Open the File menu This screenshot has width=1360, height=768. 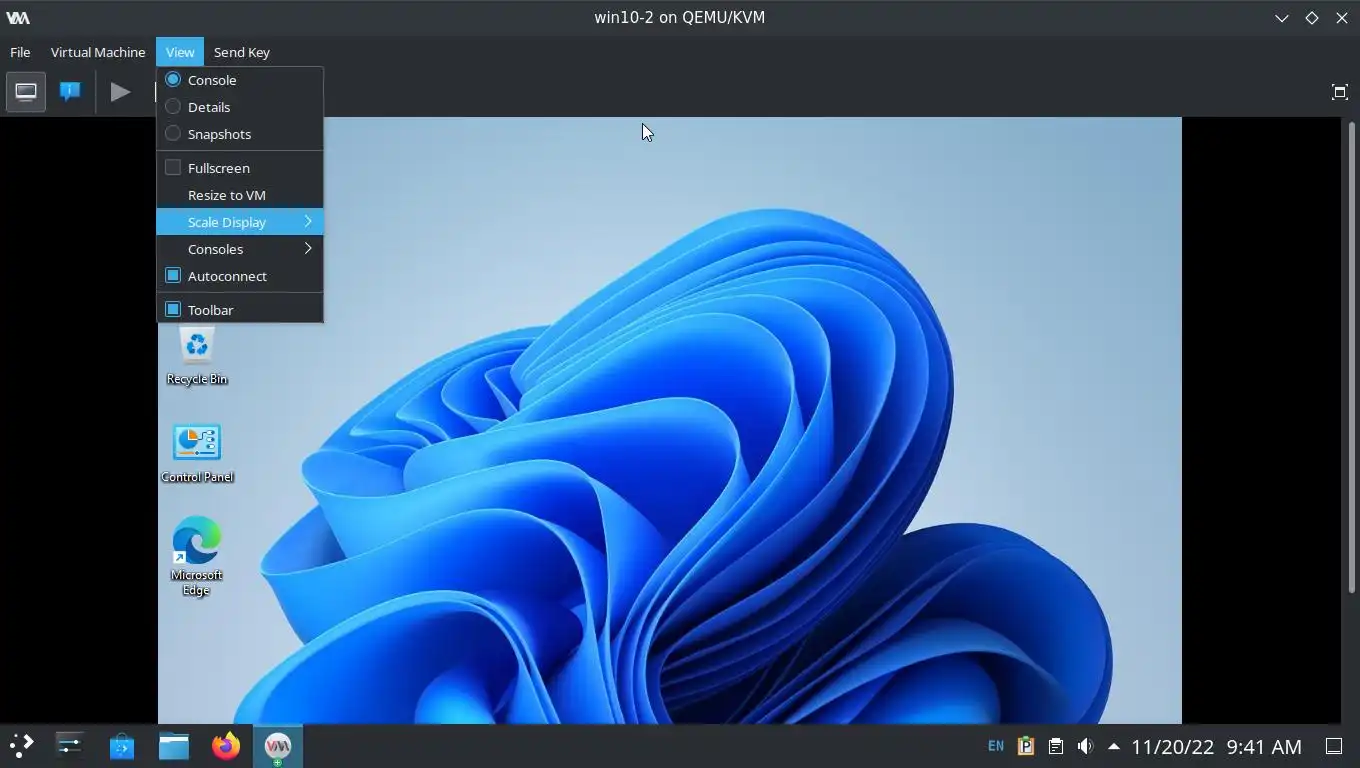[x=20, y=52]
